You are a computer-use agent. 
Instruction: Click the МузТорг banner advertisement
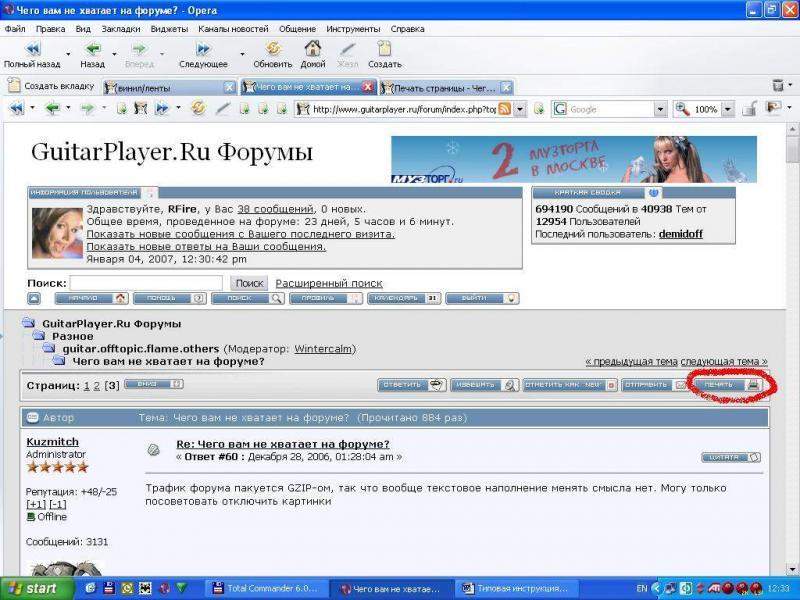(x=573, y=159)
